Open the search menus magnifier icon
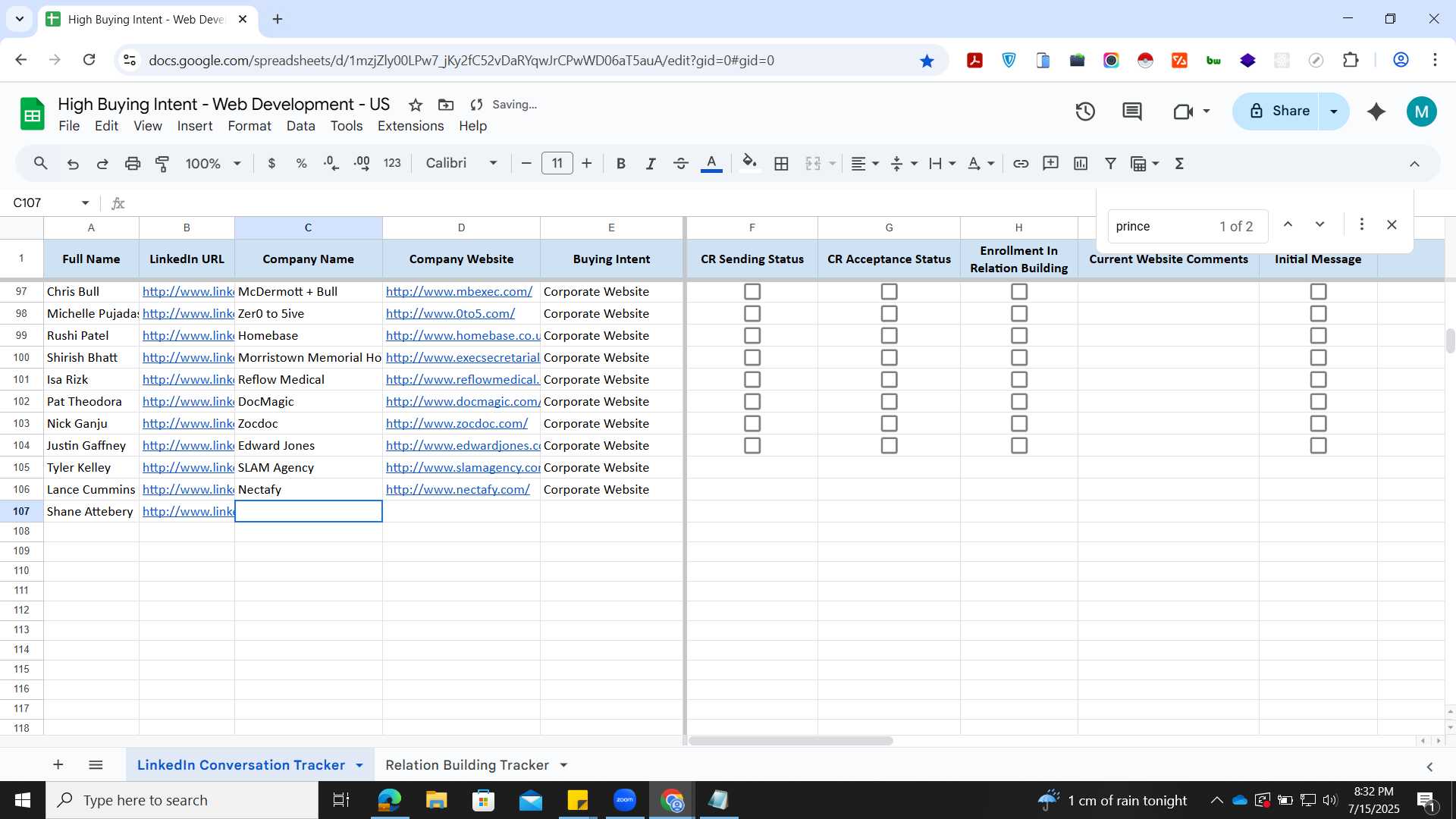The image size is (1456, 819). tap(41, 164)
